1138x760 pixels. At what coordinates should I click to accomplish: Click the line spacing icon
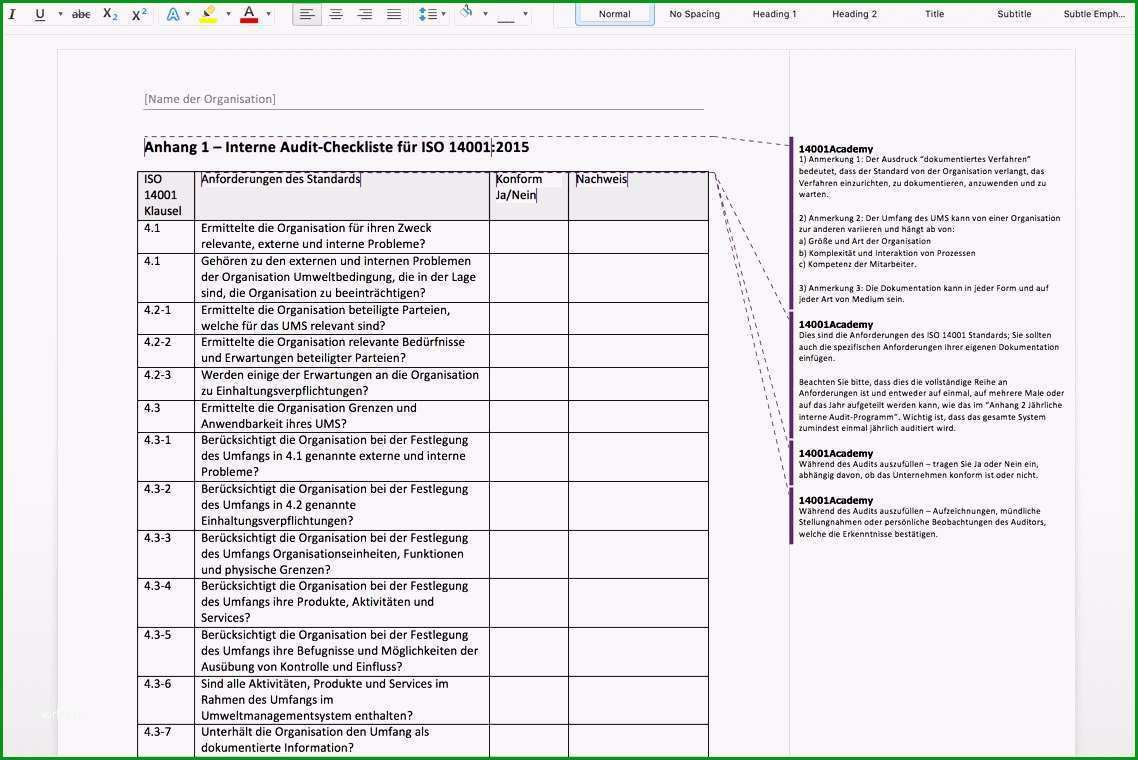pos(427,14)
